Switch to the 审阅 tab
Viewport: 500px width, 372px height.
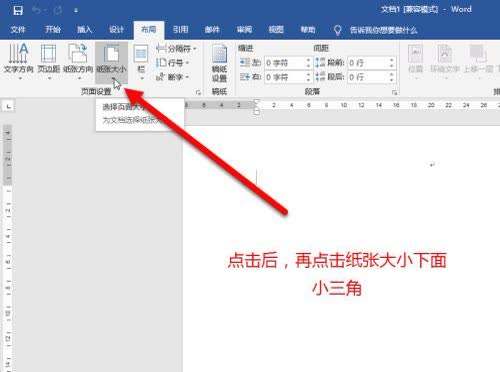click(244, 30)
